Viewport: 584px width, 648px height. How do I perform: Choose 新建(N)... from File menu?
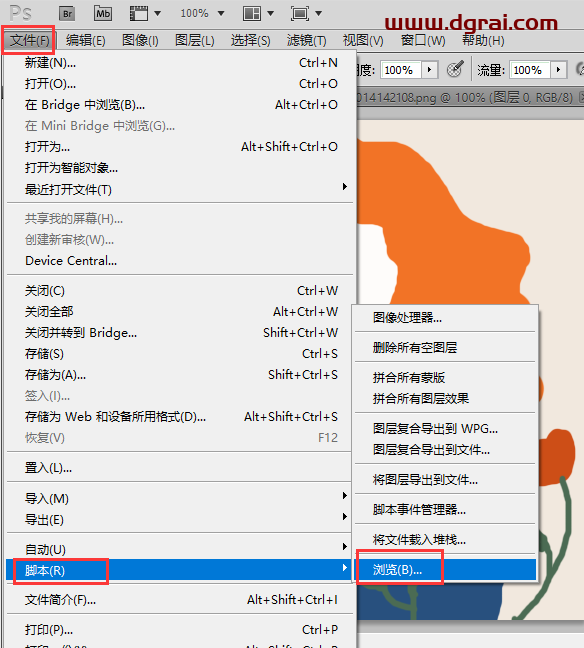[x=180, y=63]
